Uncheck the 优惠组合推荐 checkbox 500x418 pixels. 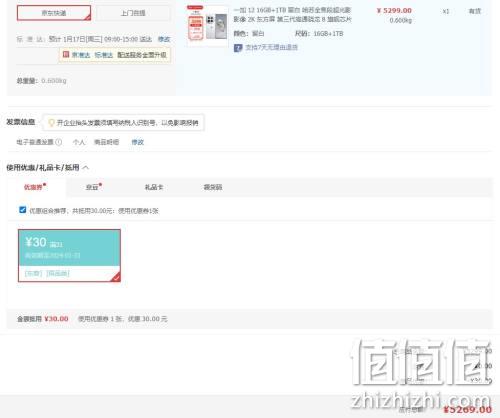coord(22,210)
